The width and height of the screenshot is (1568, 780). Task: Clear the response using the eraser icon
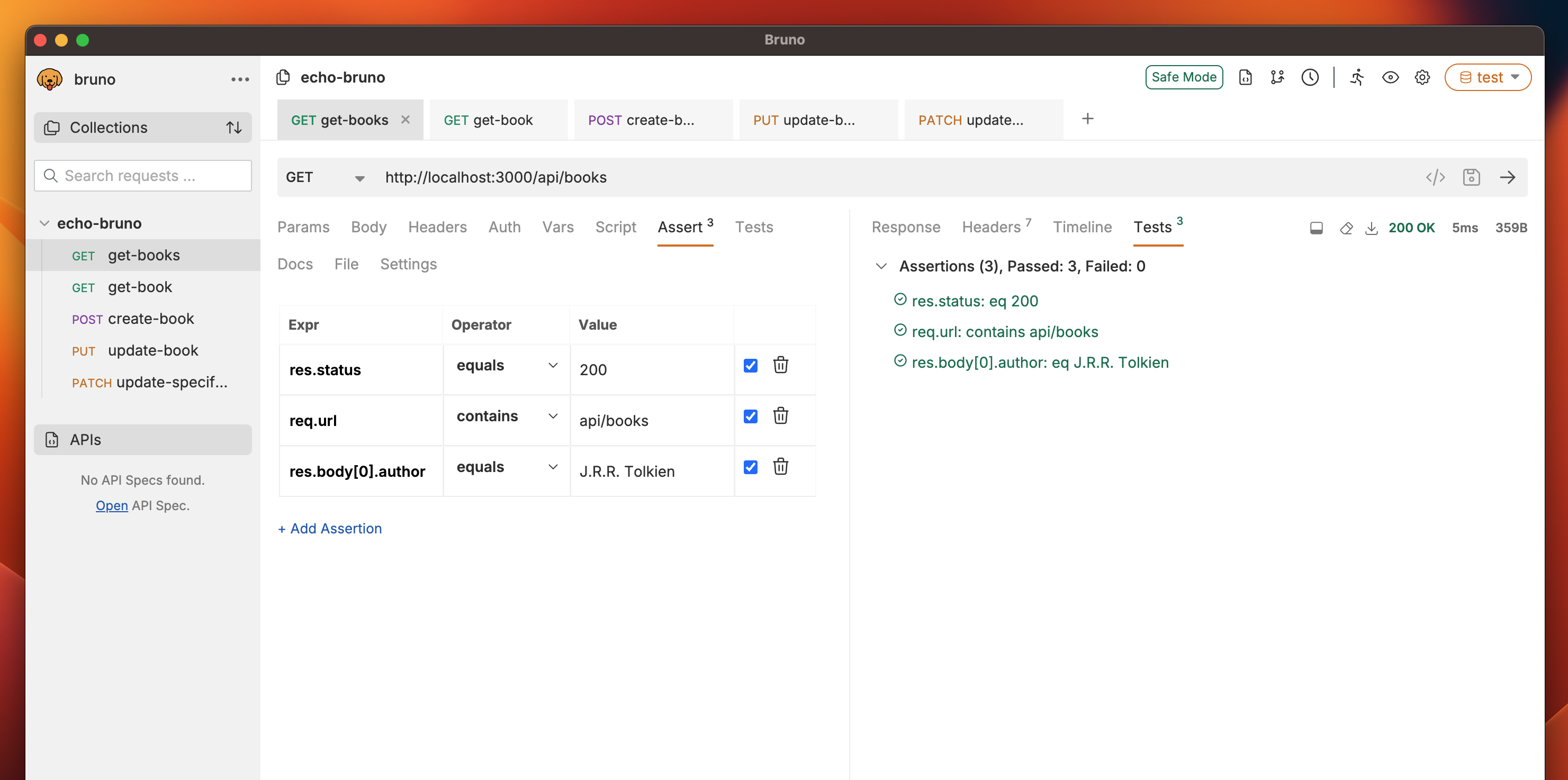coord(1346,228)
